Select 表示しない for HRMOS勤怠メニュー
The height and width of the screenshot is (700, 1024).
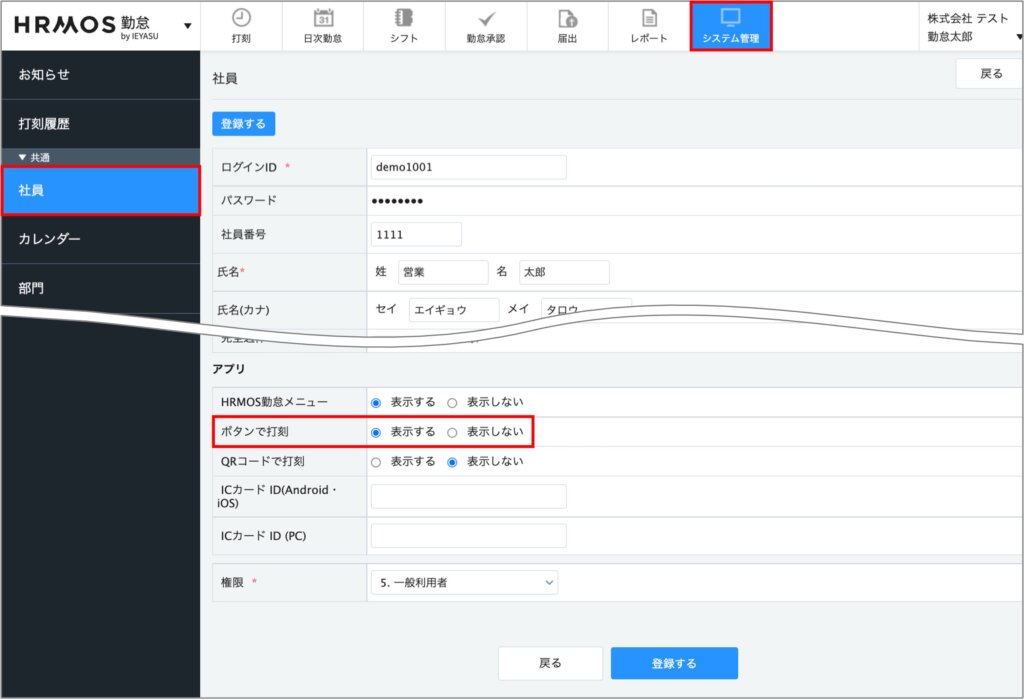(452, 403)
